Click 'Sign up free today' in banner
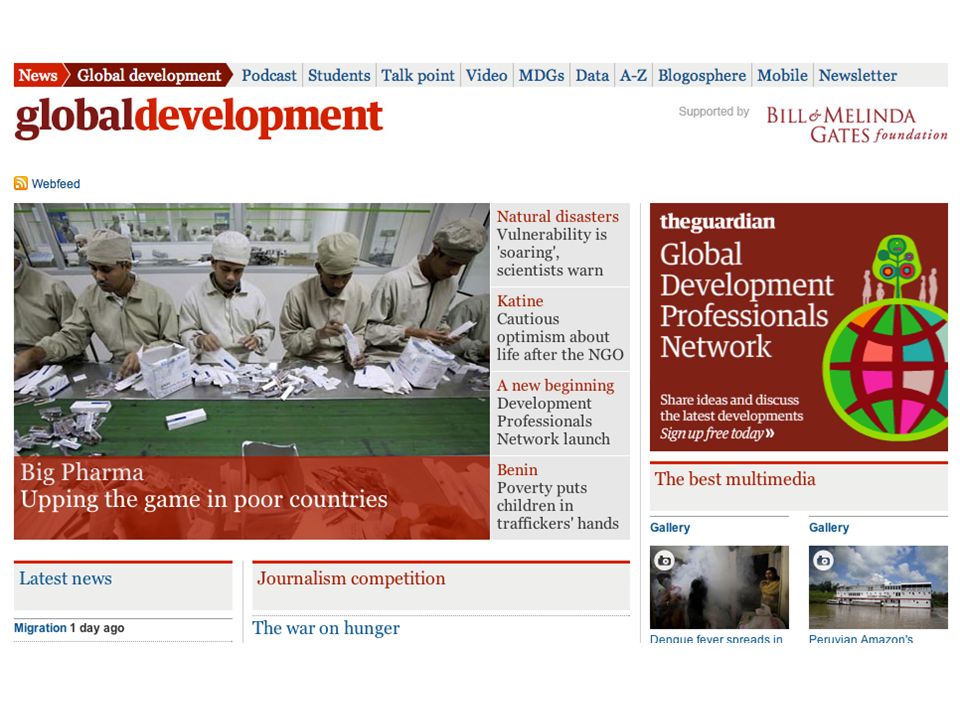This screenshot has width=960, height=720. 717,433
